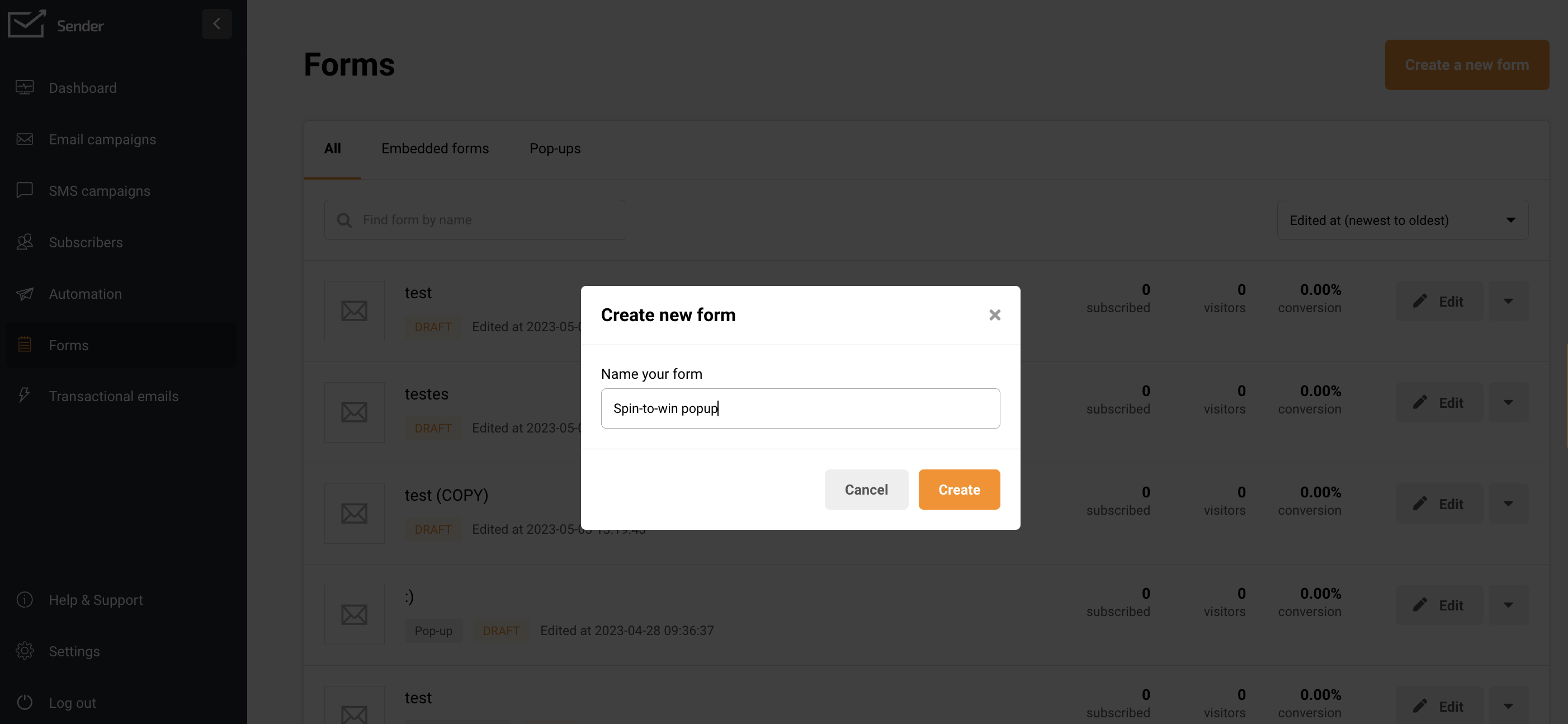Image resolution: width=1568 pixels, height=724 pixels.
Task: Open Dashboard from the sidebar
Action: pyautogui.click(x=83, y=88)
